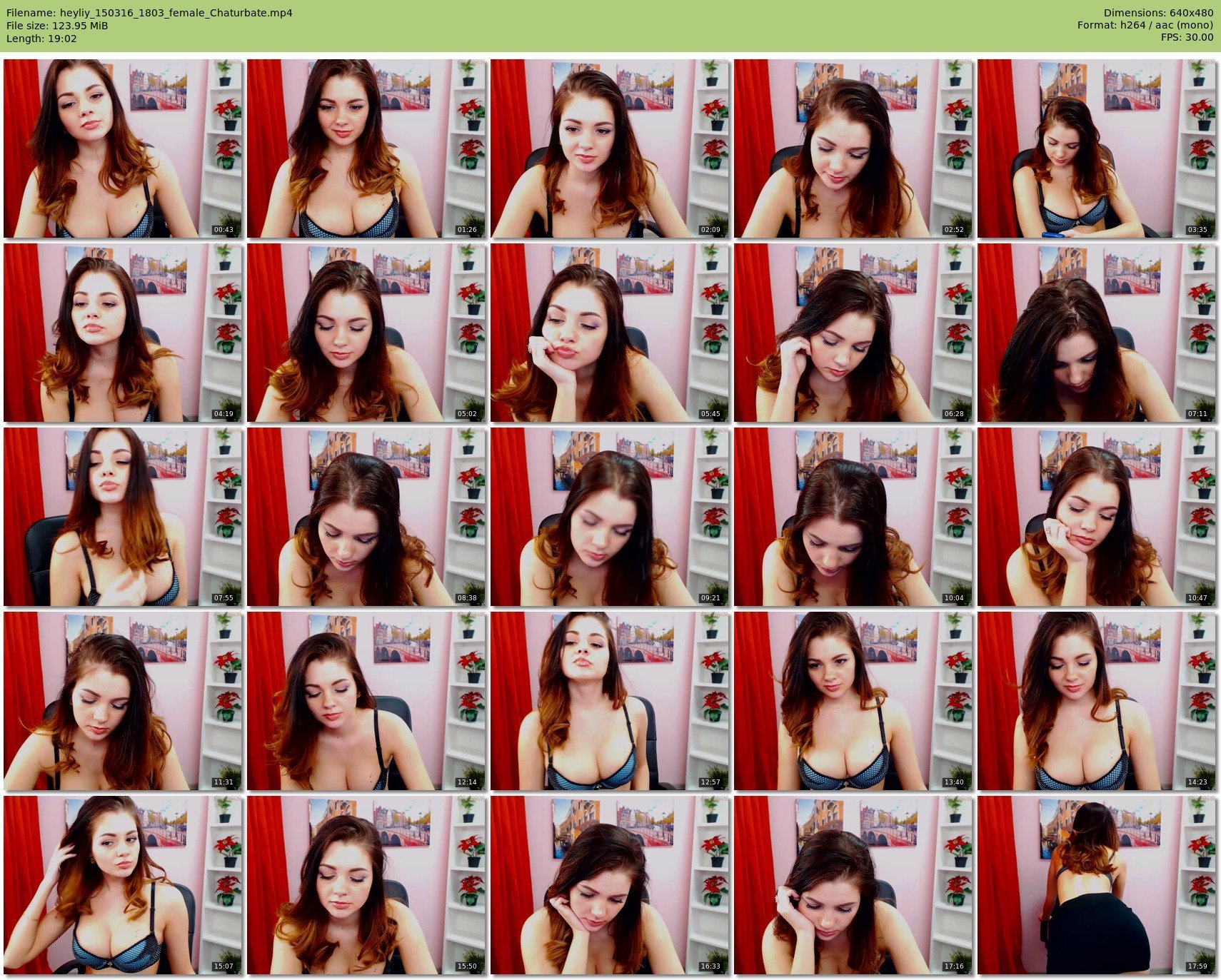The height and width of the screenshot is (980, 1221).
Task: Click the thumbnail labeled 09:21
Action: [610, 517]
